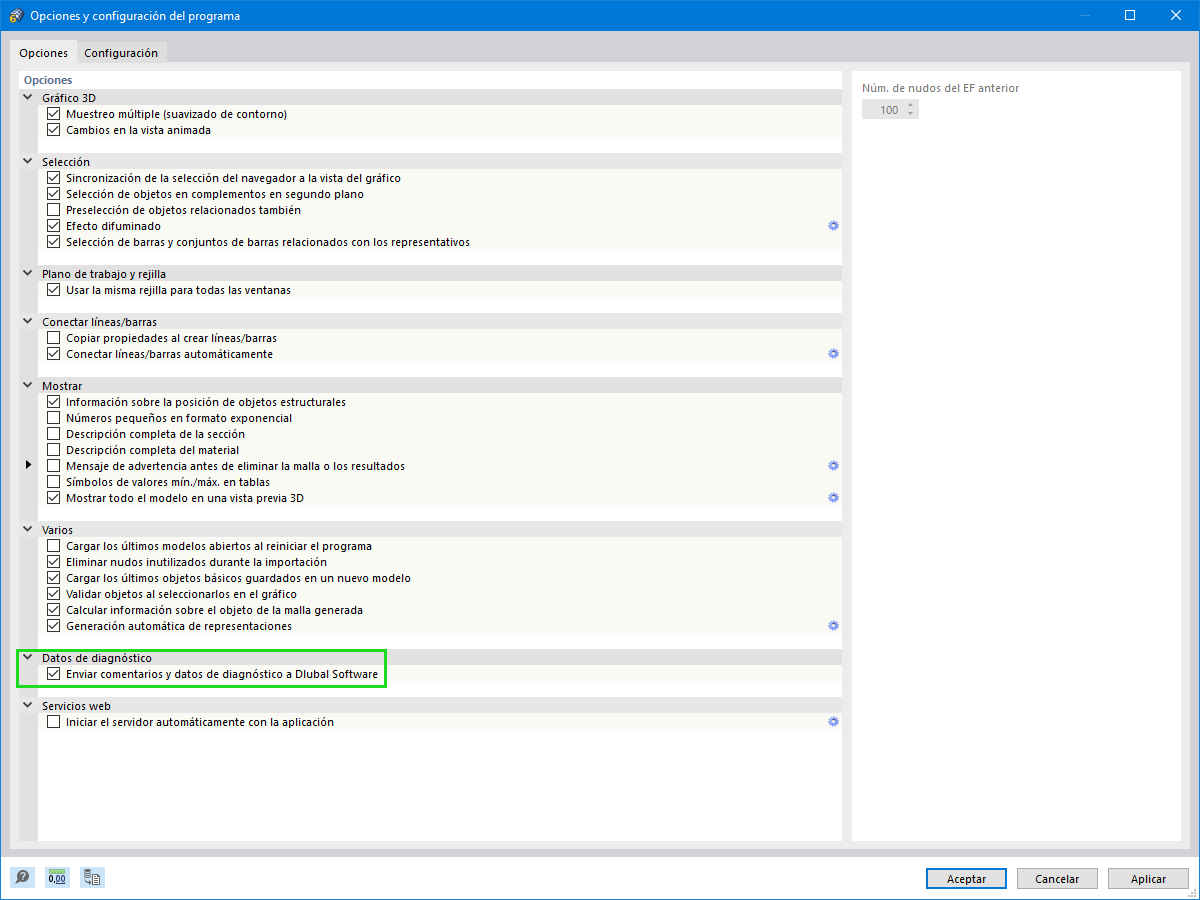Collapse the Varios section

point(28,530)
